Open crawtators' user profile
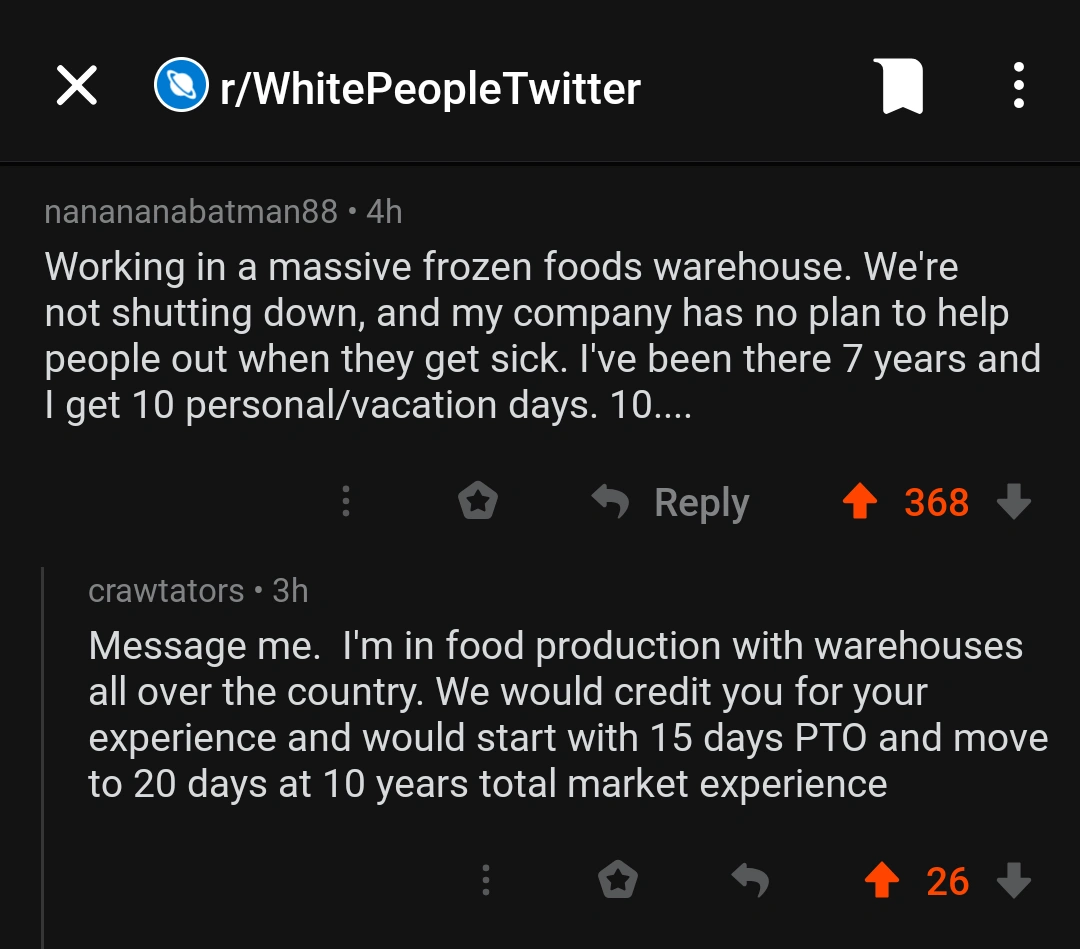Screen dimensions: 1080x949 point(166,591)
